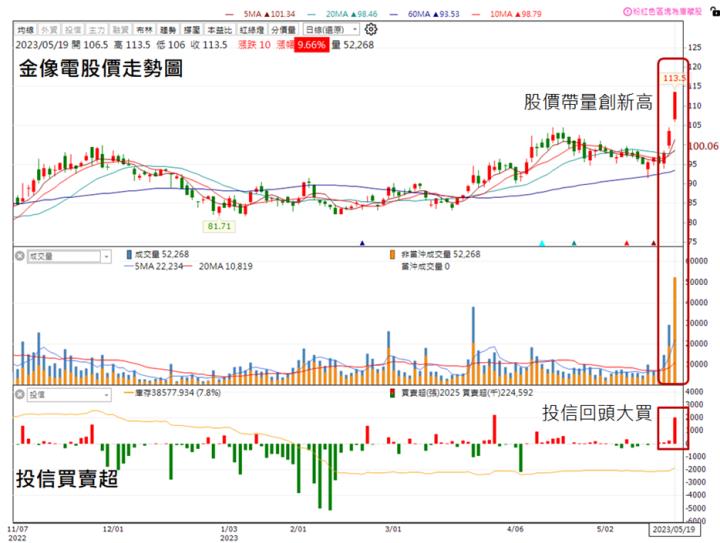Click the 113.5 high price label
The height and width of the screenshot is (543, 720).
tap(674, 78)
